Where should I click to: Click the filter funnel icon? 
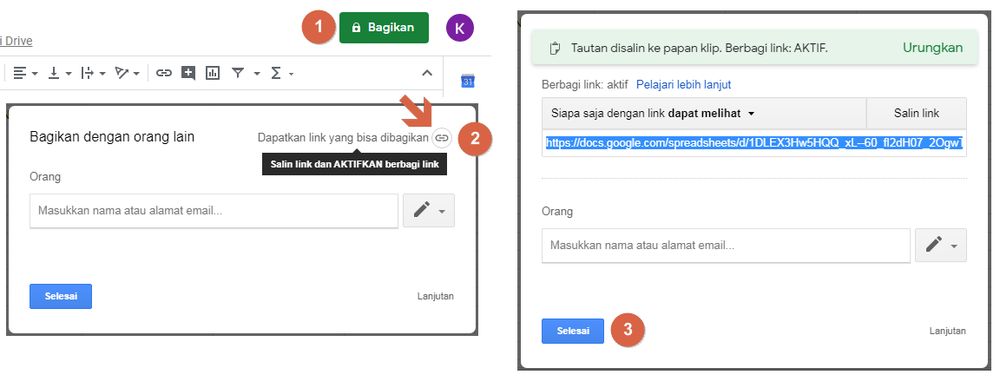coord(238,73)
